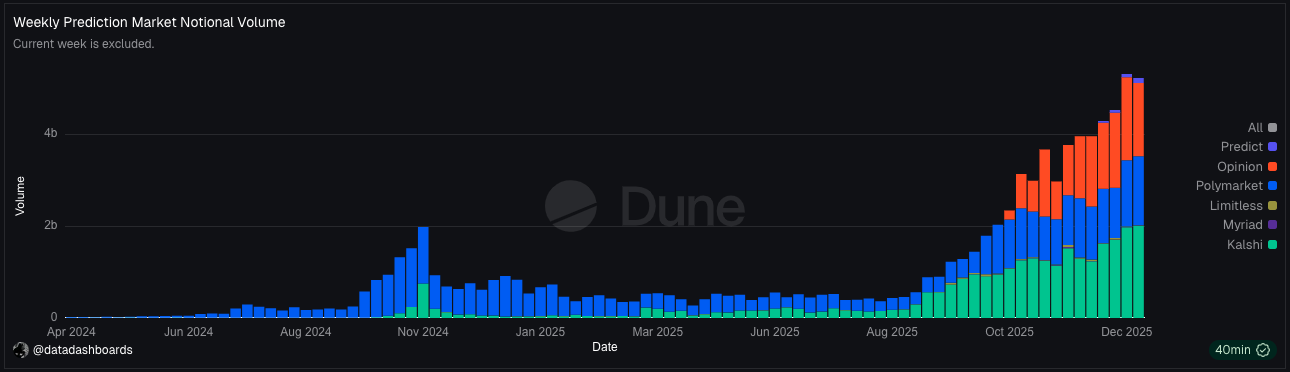Image resolution: width=1290 pixels, height=372 pixels.
Task: Click the datadashboards avatar icon
Action: tap(20, 350)
